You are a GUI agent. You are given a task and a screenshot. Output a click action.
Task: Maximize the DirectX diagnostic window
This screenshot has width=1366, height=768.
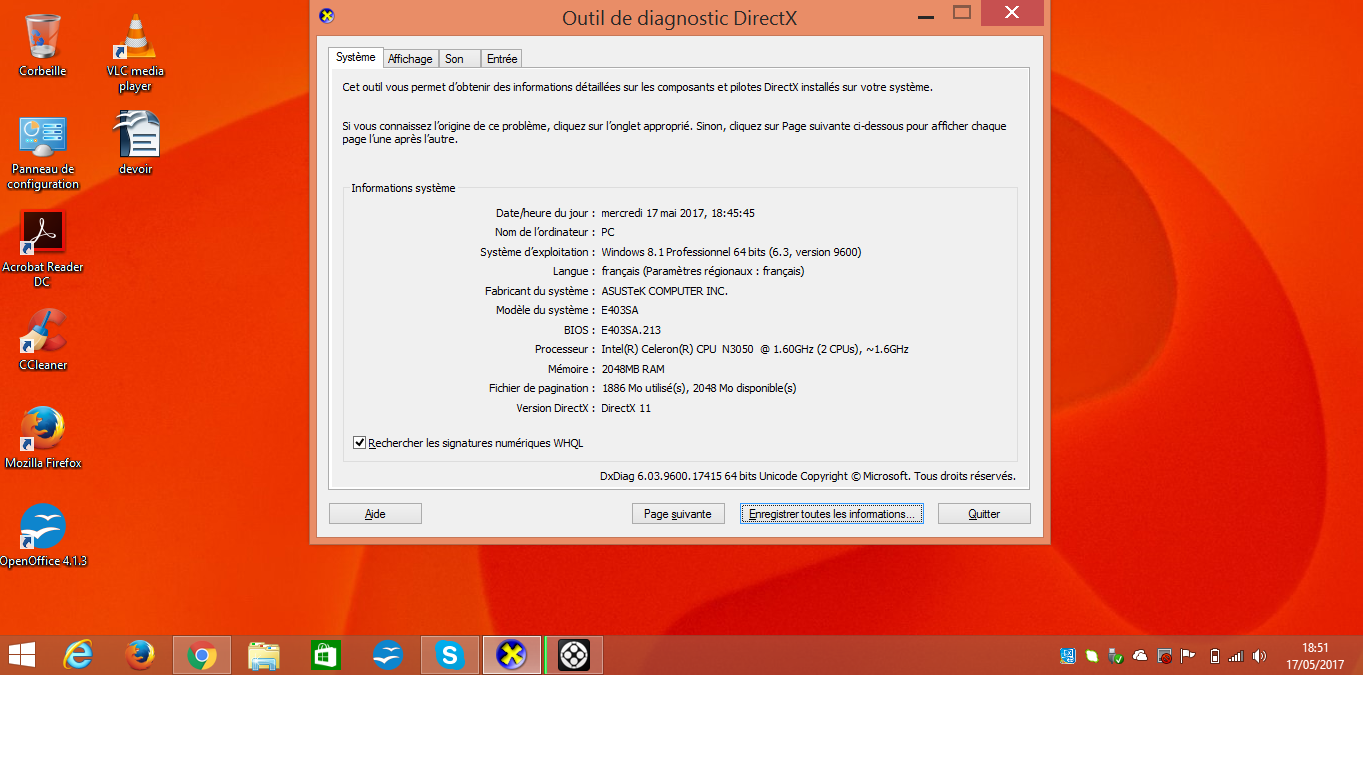(x=962, y=12)
